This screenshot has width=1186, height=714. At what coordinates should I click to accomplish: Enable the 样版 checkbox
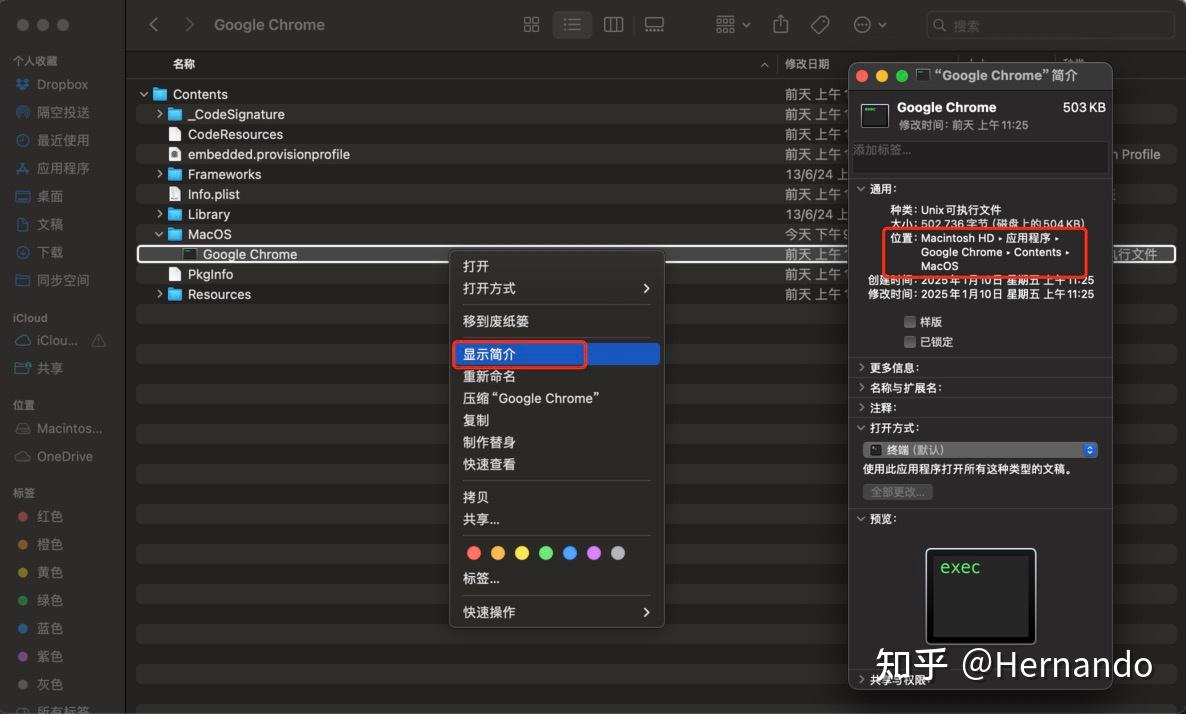[x=910, y=322]
